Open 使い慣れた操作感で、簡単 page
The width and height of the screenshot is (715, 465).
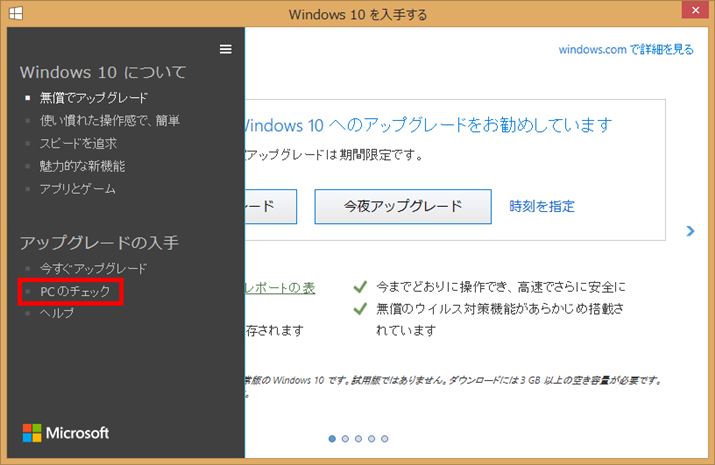[110, 120]
